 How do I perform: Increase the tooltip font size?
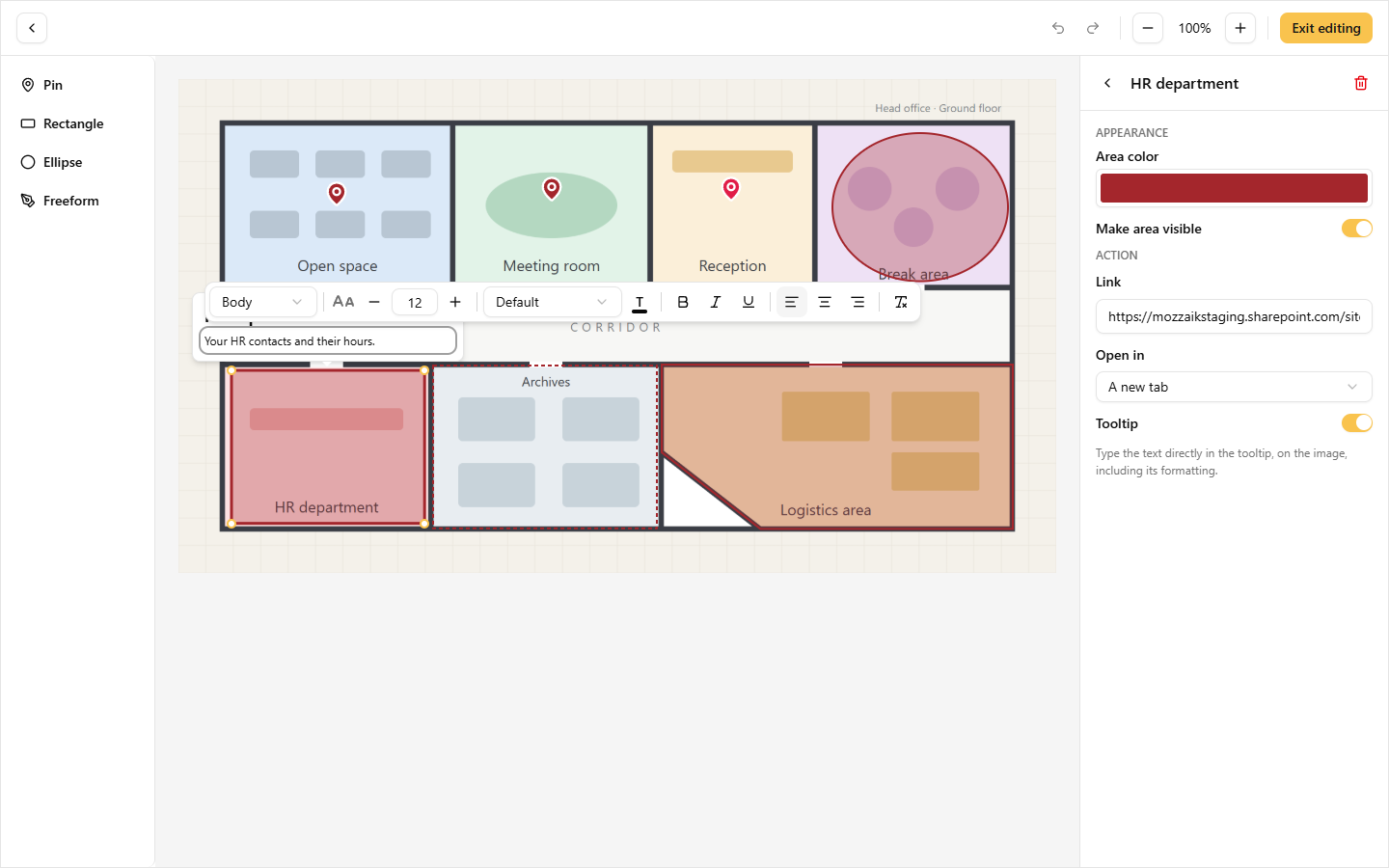tap(455, 302)
